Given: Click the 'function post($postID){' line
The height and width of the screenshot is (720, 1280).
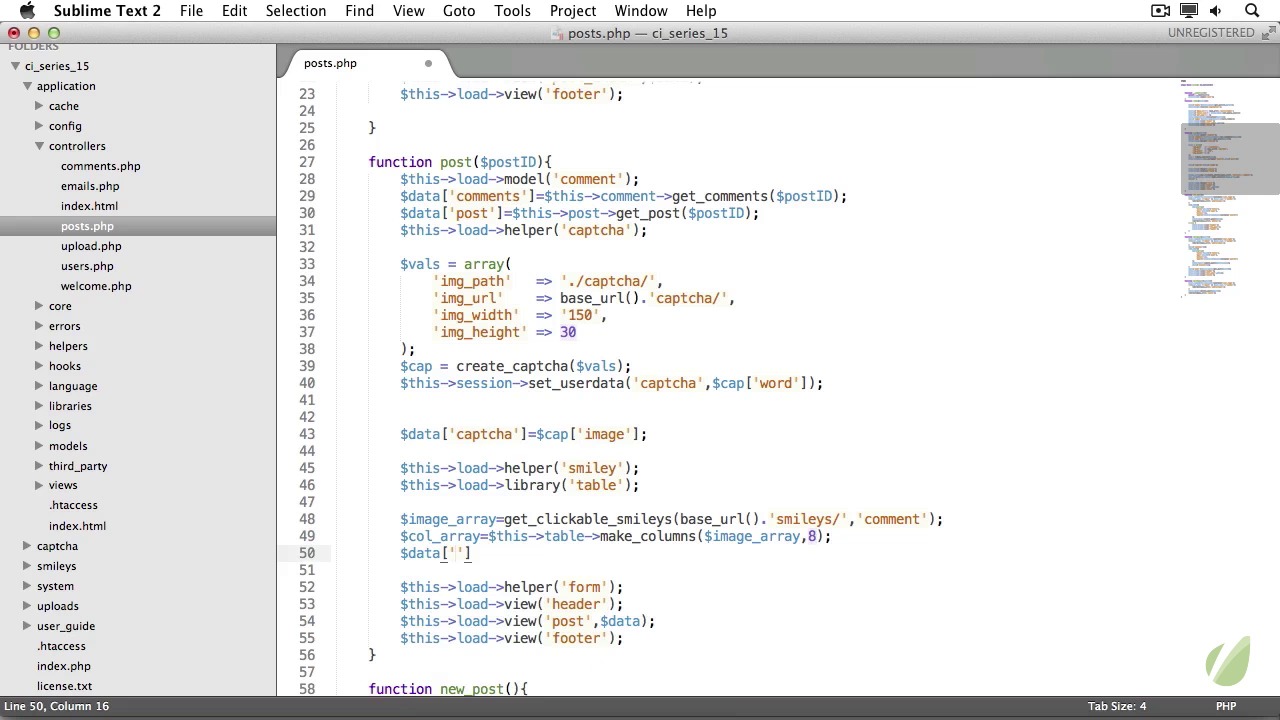Looking at the screenshot, I should click(x=460, y=162).
